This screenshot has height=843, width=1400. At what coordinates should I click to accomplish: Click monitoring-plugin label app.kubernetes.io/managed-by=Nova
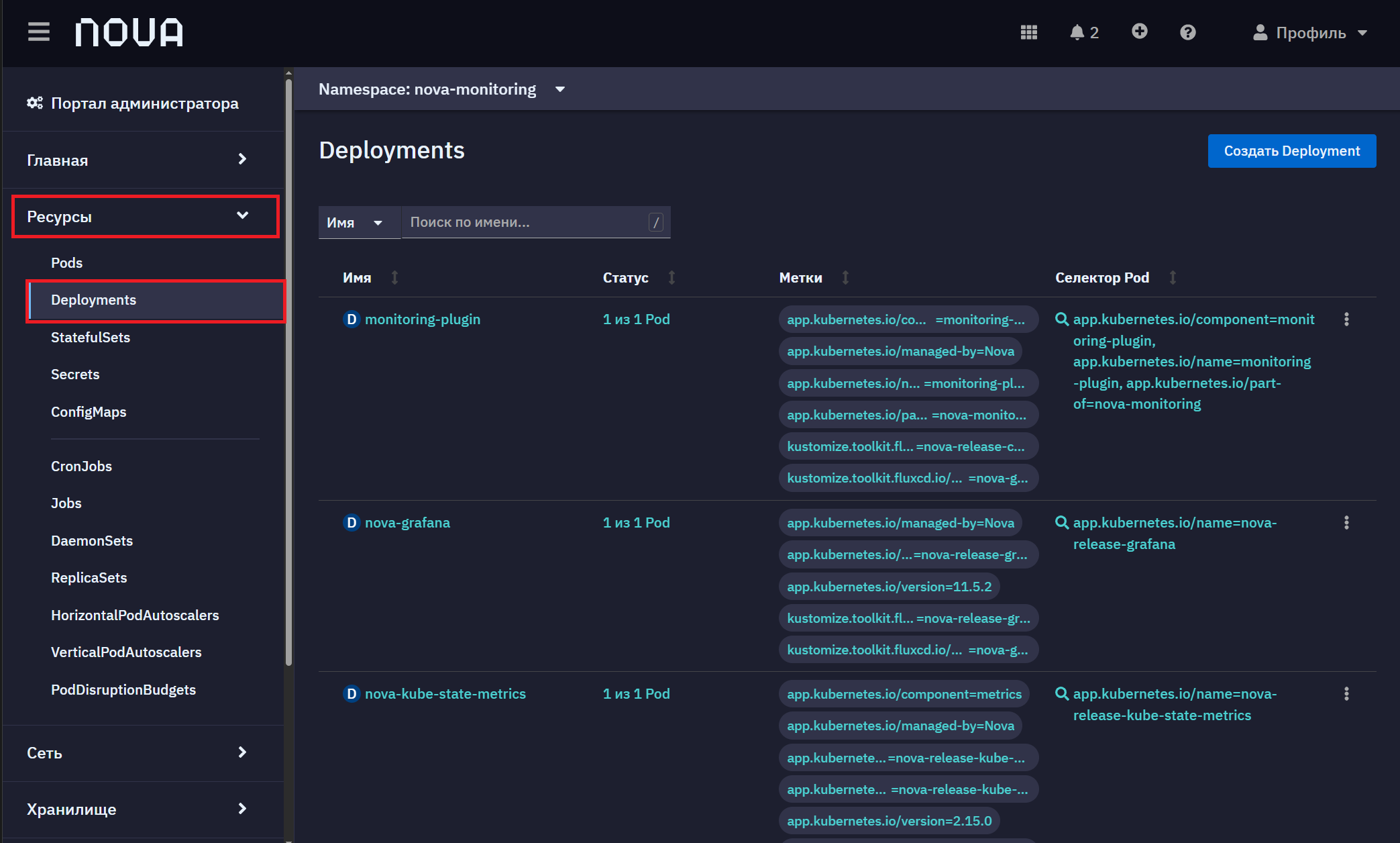point(900,350)
